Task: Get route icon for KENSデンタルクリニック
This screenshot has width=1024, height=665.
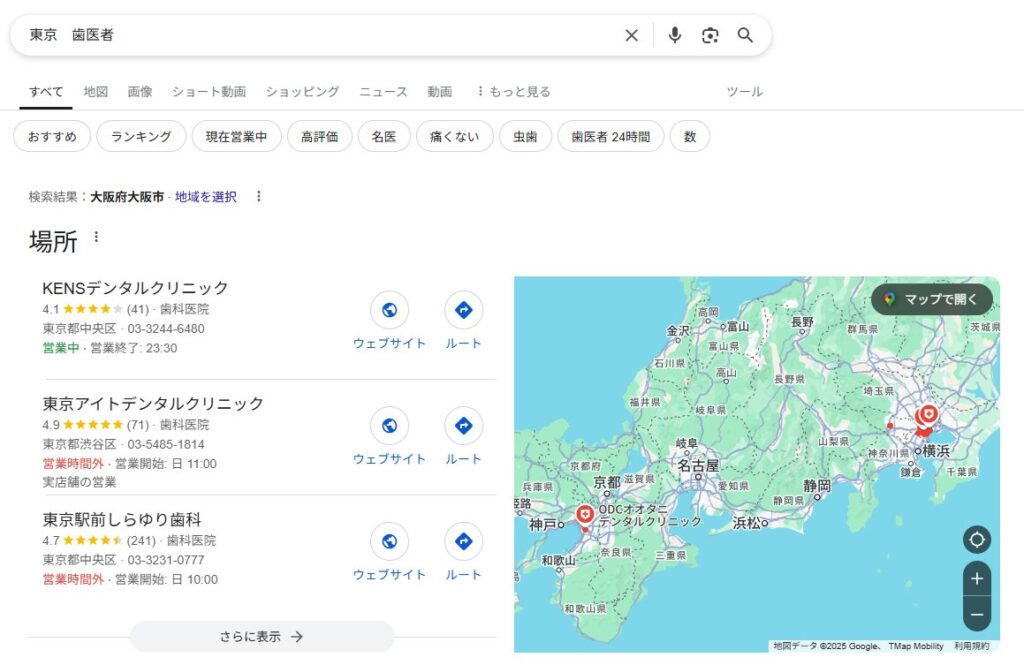Action: (x=464, y=310)
